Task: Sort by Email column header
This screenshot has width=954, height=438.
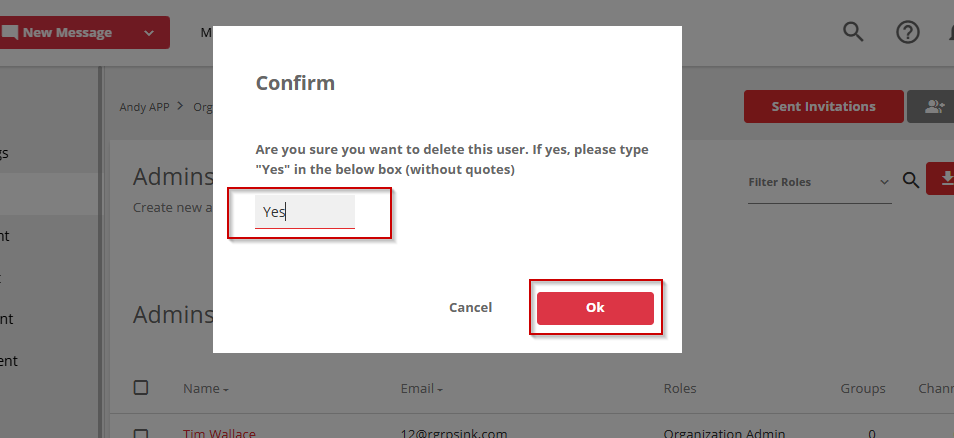Action: 421,388
